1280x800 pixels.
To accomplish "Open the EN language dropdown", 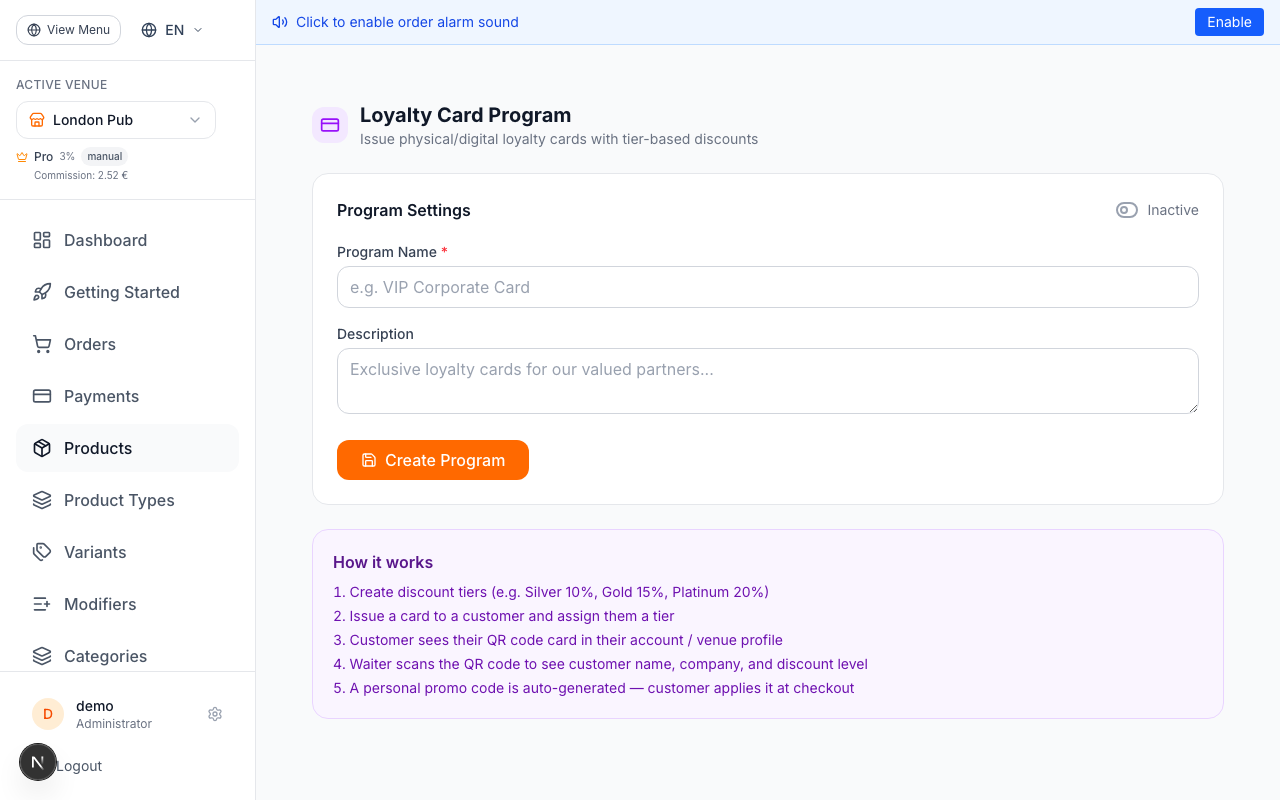I will pos(171,29).
